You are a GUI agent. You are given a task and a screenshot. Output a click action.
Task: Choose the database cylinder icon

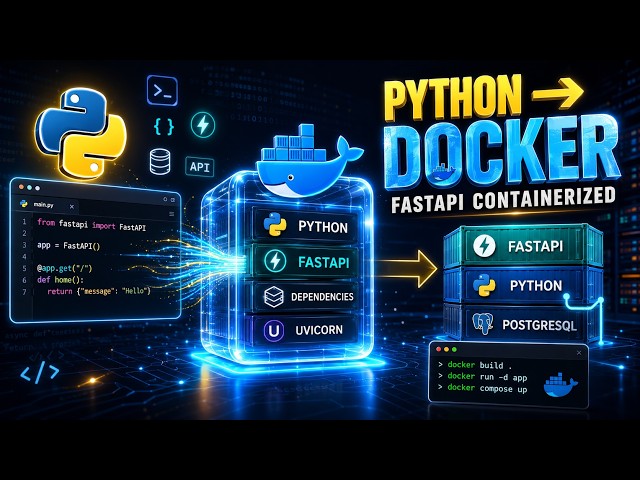[160, 162]
